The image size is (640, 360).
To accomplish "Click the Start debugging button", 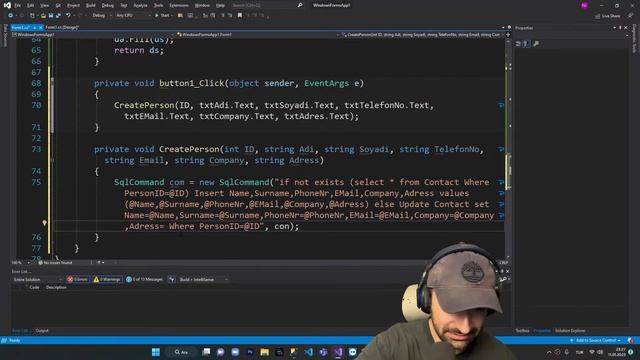I will (x=162, y=16).
